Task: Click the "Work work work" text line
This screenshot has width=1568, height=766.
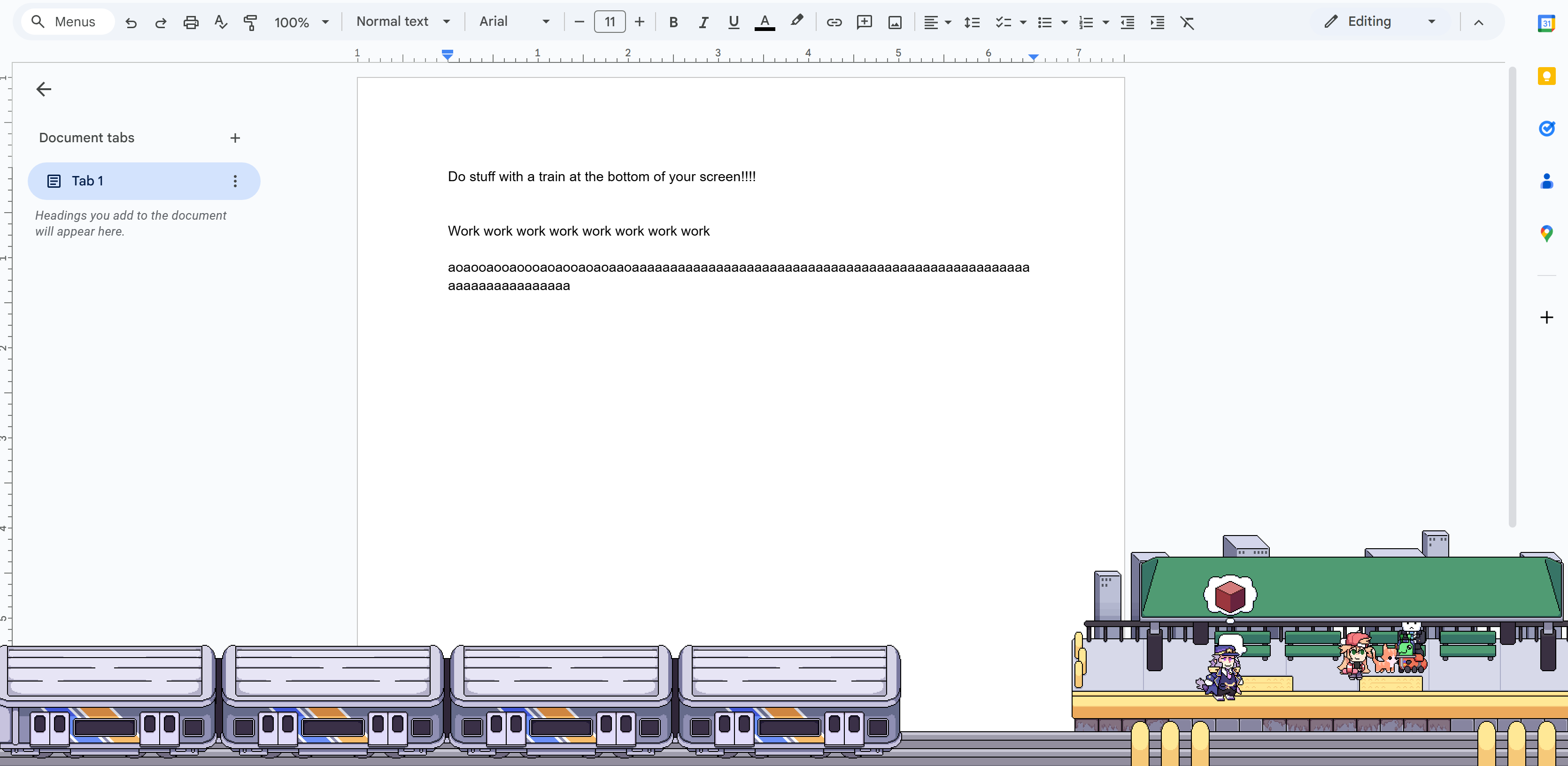Action: (x=578, y=231)
